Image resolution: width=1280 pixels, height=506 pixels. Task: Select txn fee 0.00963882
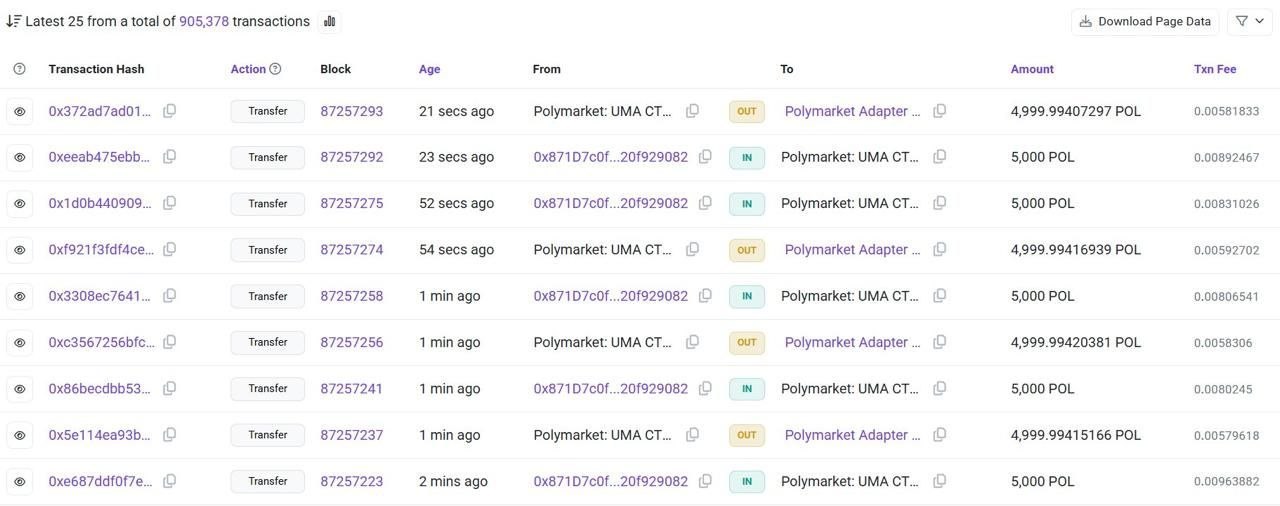point(1227,481)
